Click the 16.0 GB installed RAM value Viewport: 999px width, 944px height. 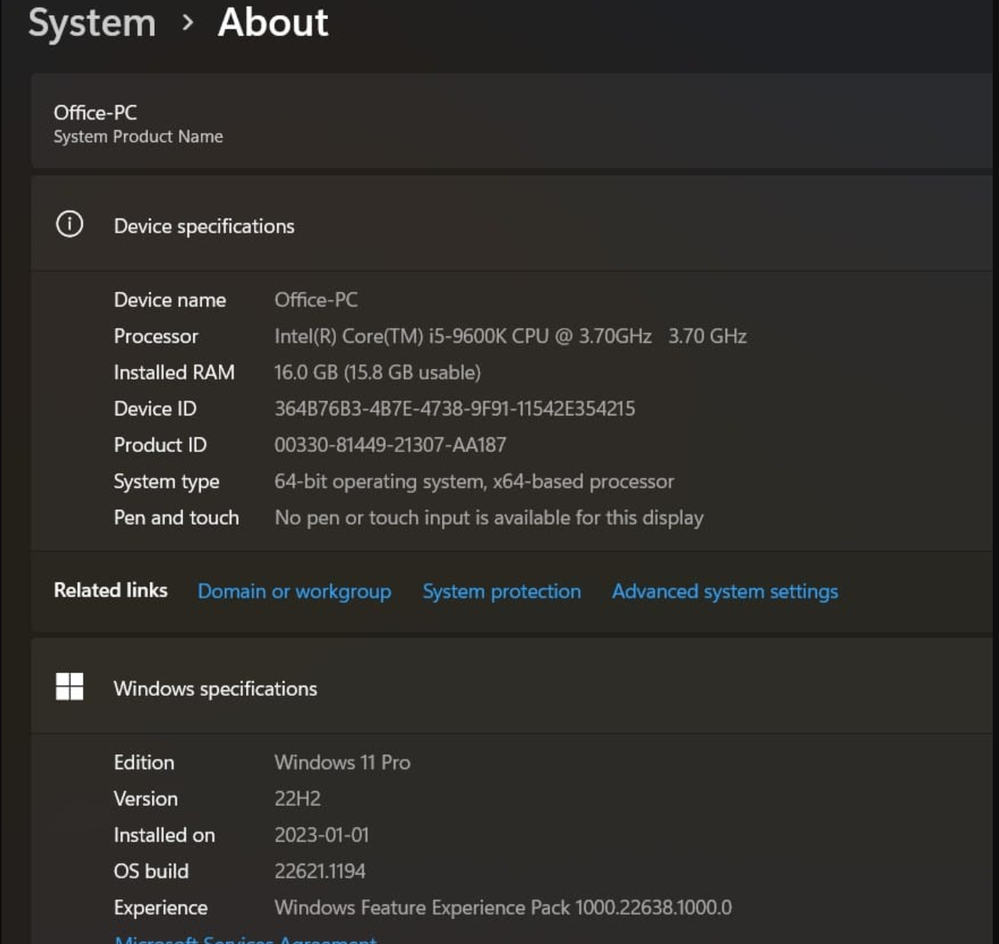377,372
